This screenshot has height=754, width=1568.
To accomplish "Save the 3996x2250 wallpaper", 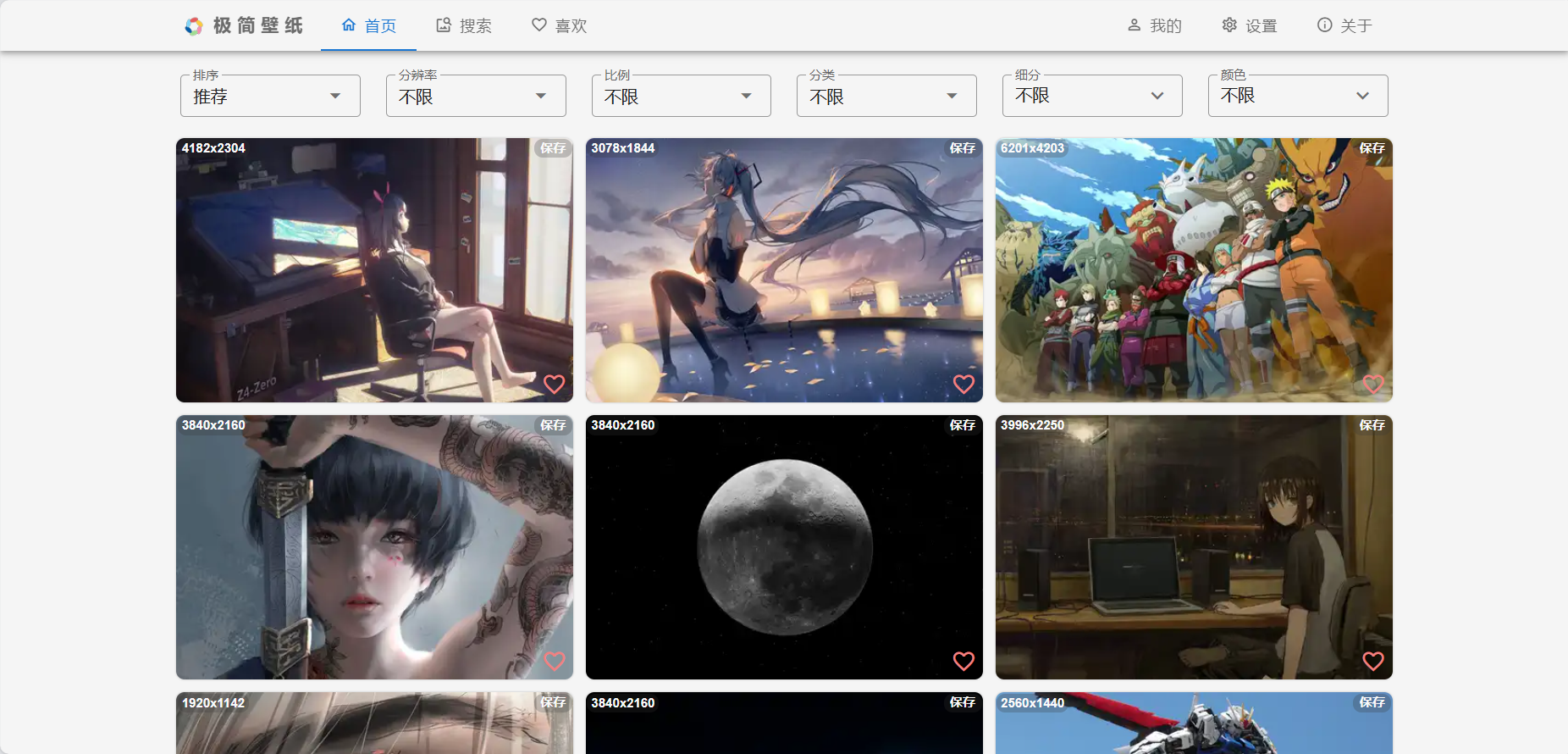I will click(1372, 425).
